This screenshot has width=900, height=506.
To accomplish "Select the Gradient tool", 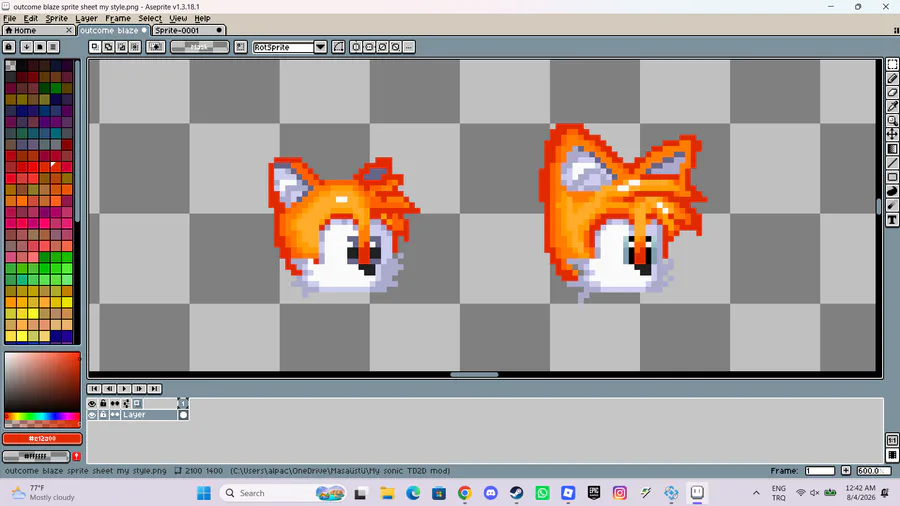I will 892,149.
